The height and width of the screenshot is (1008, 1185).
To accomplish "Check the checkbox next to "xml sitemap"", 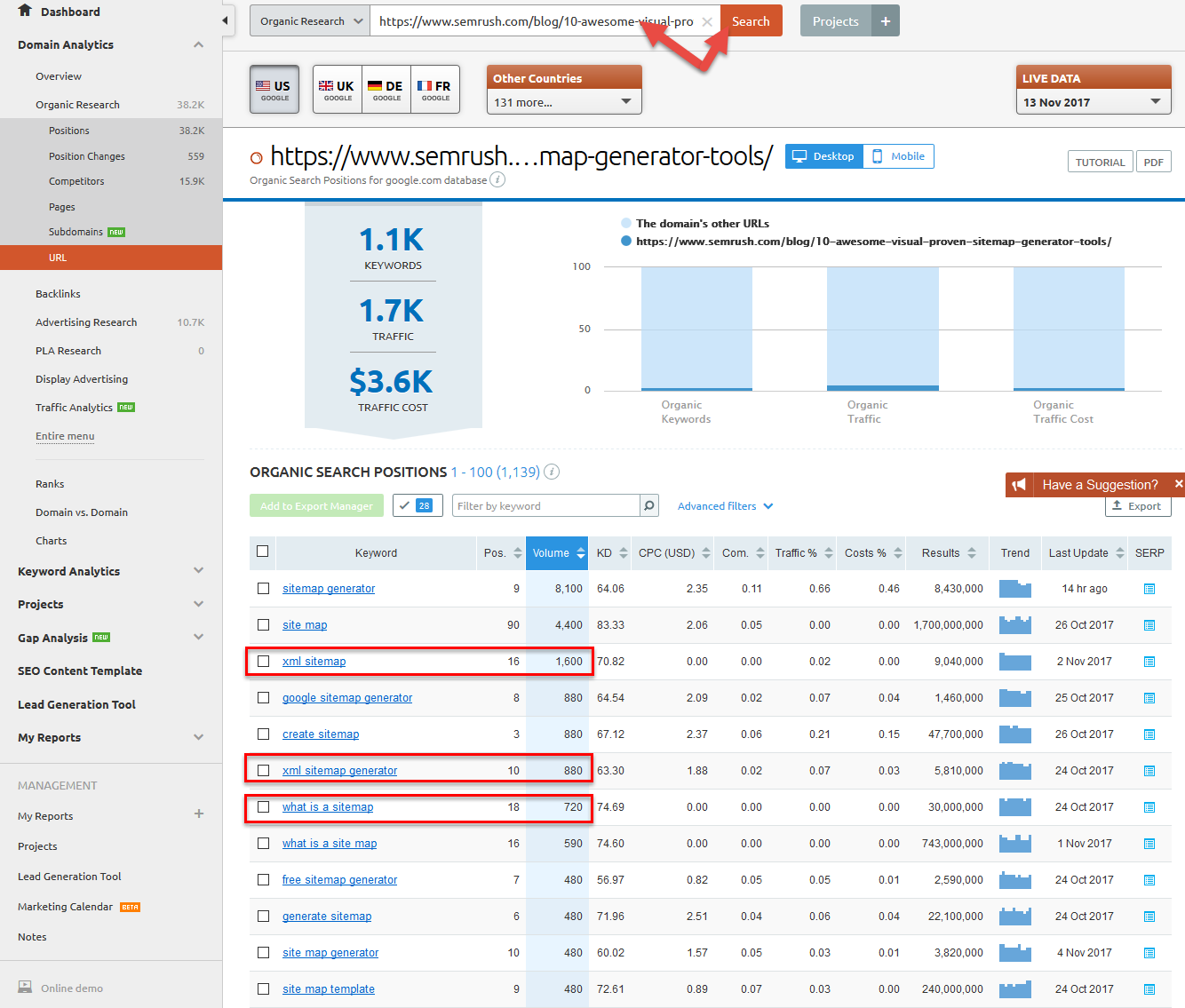I will coord(263,661).
